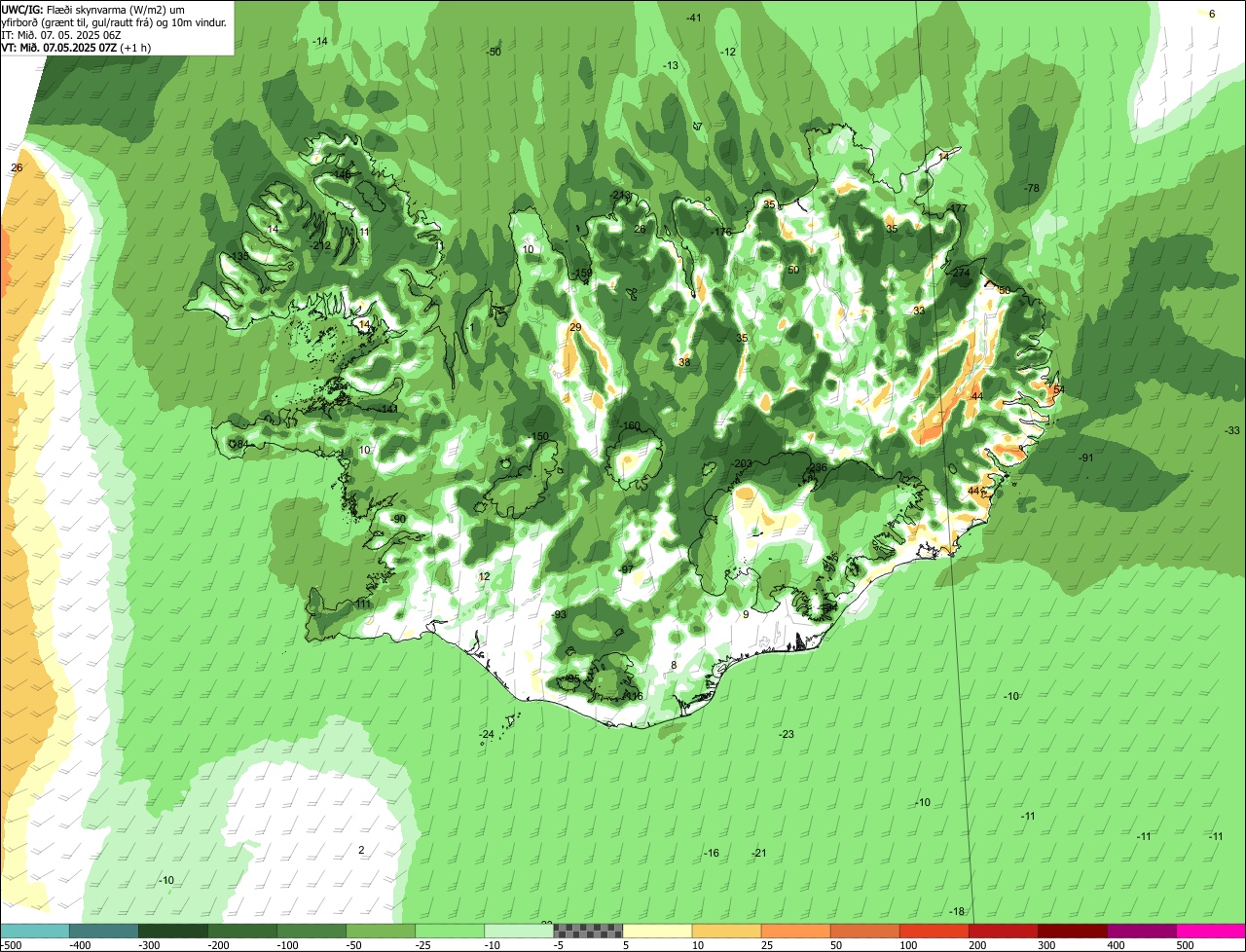
Task: Click the "150" value on the map
Action: click(x=540, y=437)
